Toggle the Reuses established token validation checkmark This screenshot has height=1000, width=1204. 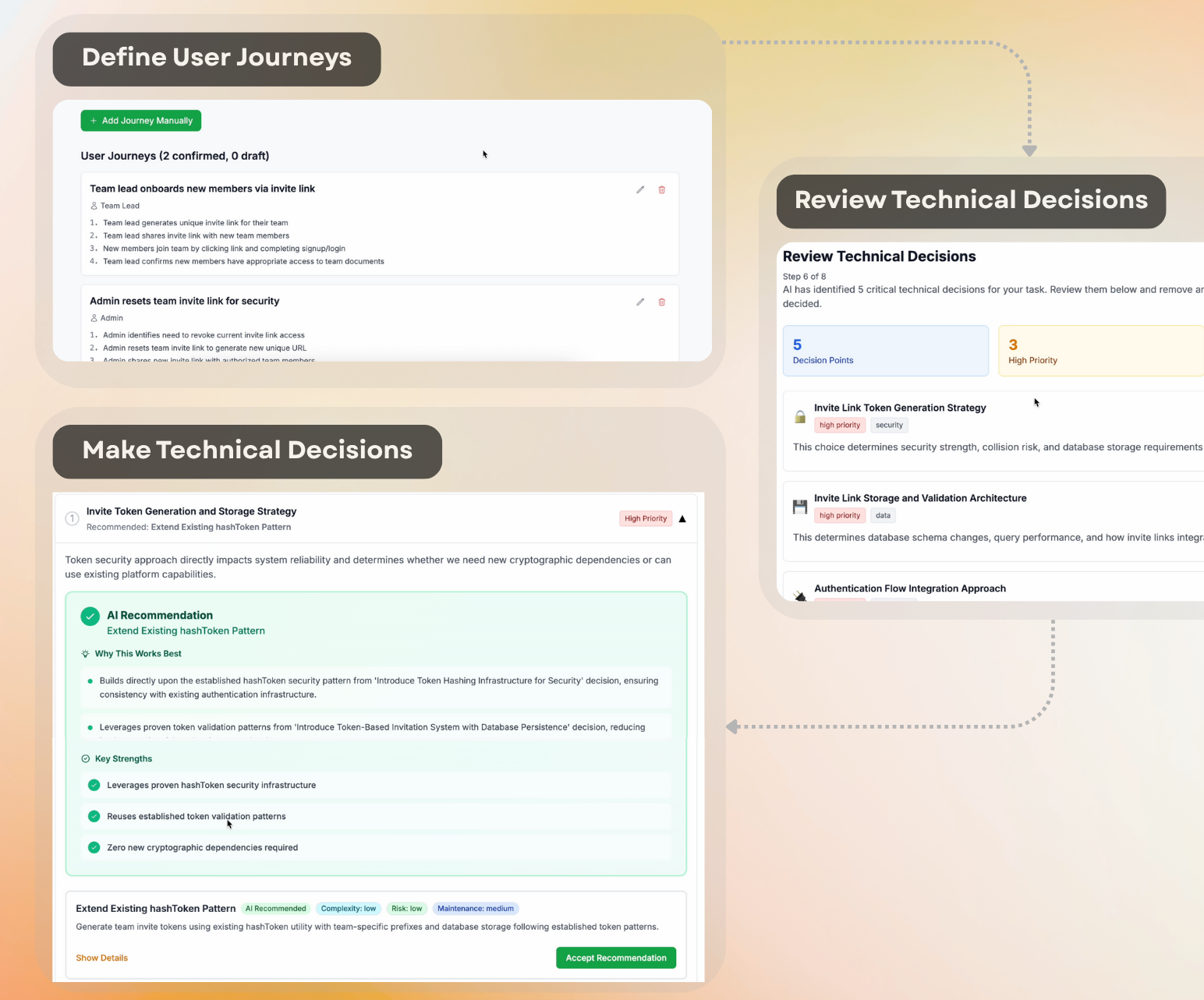coord(94,816)
